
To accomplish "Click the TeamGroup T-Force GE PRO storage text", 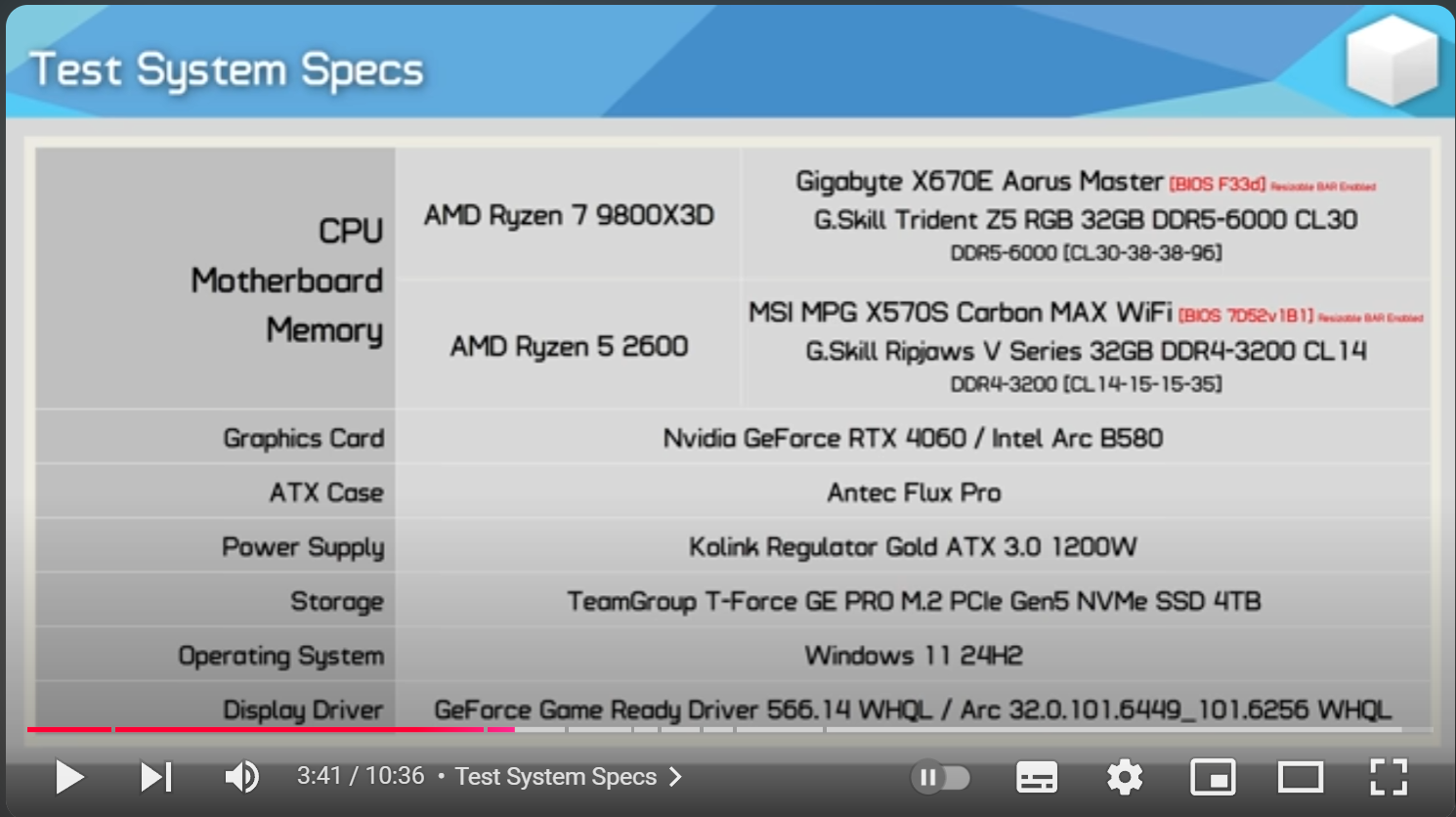I will (x=914, y=601).
